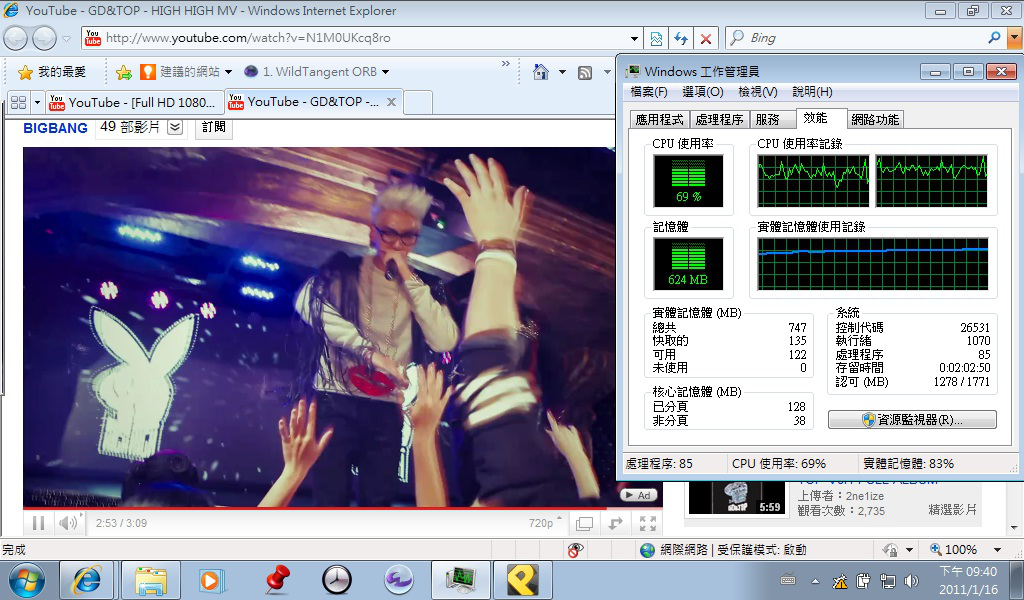
Task: Toggle Compatibility View with the torn-page icon
Action: coord(656,39)
